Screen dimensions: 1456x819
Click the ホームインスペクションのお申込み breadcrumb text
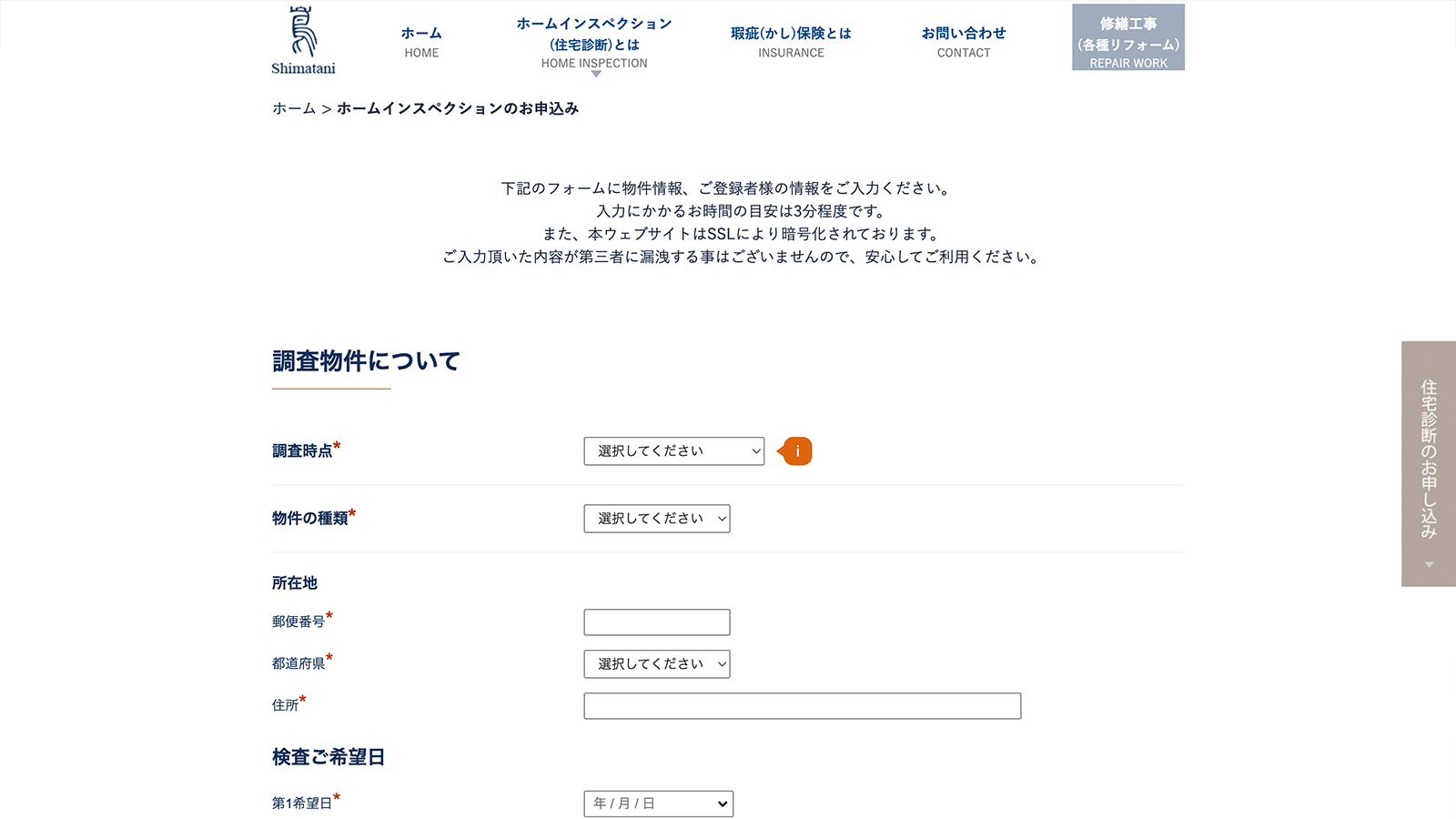tap(457, 107)
